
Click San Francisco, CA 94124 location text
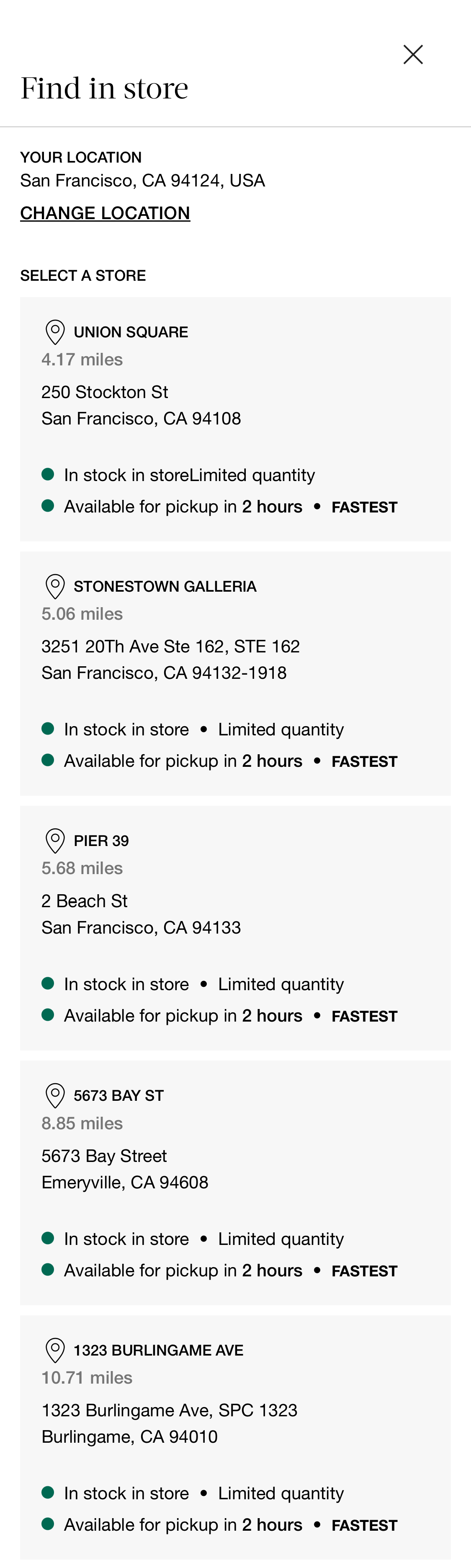[142, 180]
